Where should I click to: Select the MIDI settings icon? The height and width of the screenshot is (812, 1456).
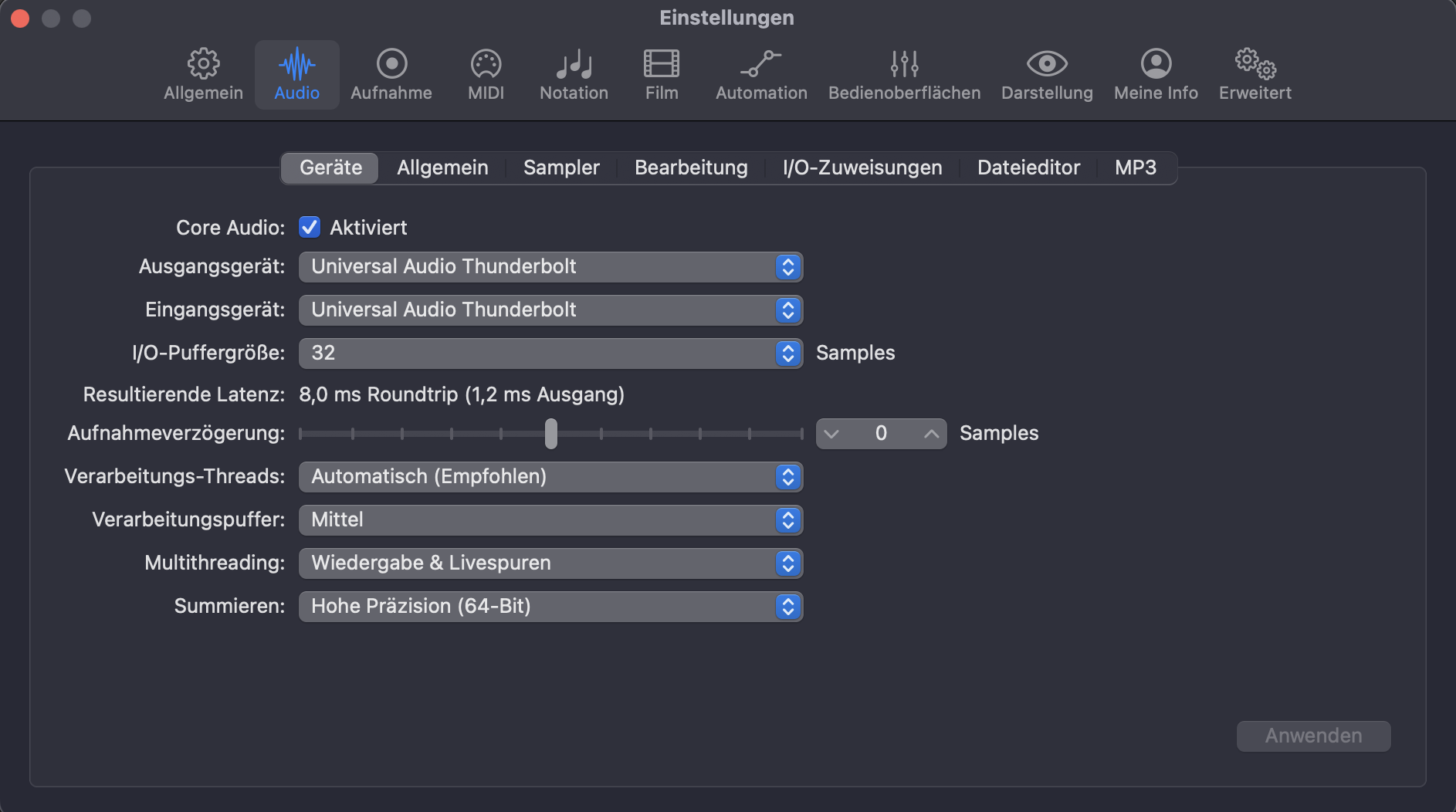pyautogui.click(x=486, y=74)
